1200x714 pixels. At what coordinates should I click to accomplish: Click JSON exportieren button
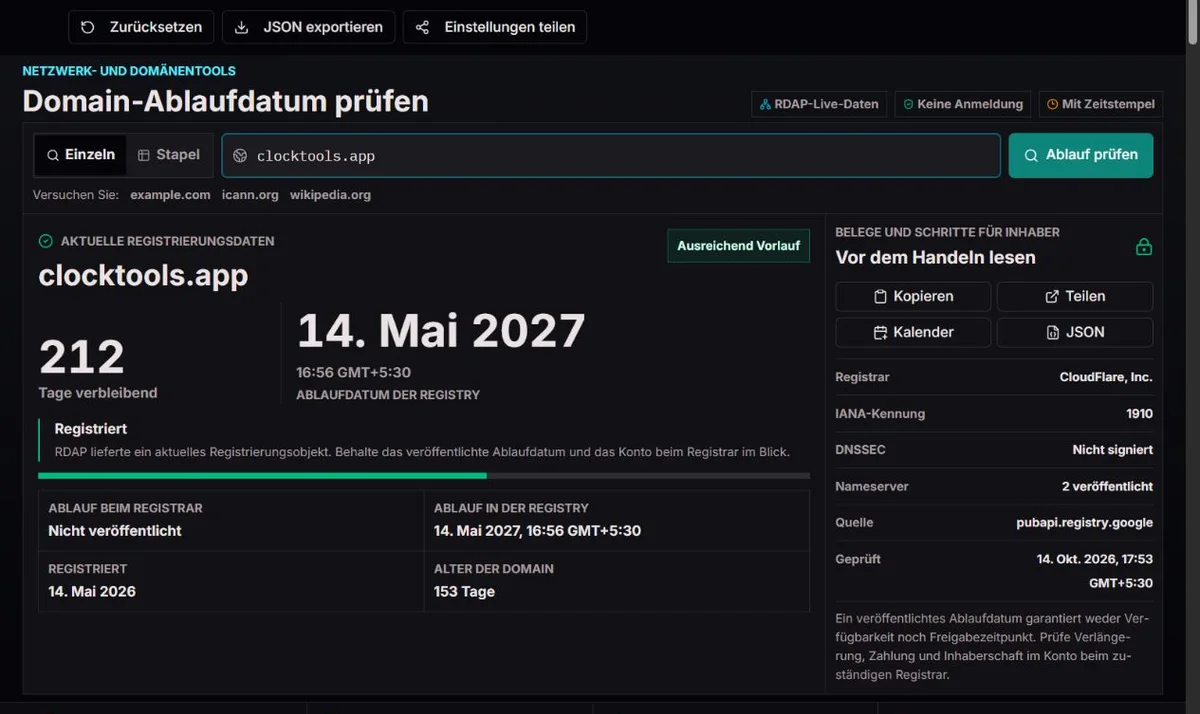(x=309, y=27)
